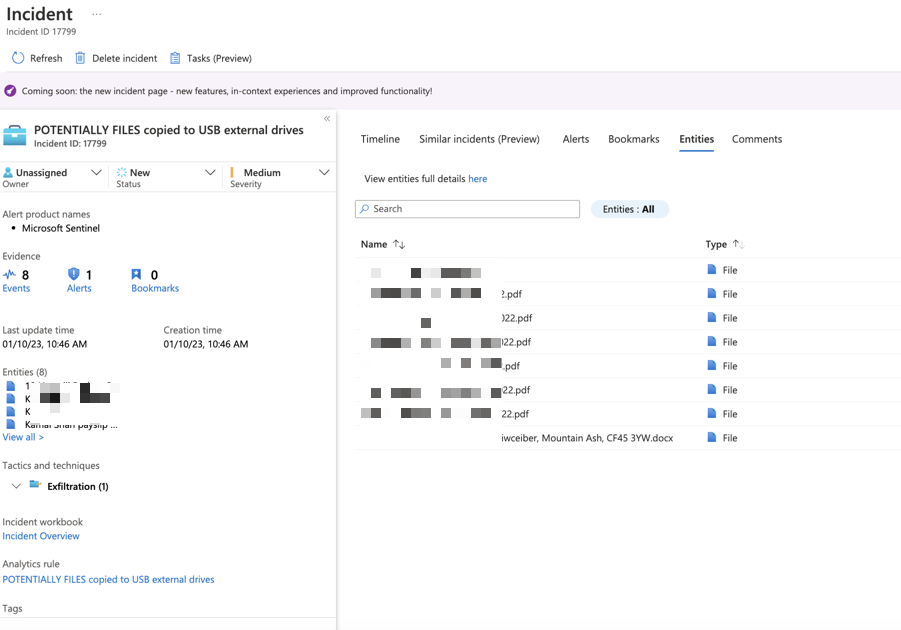This screenshot has width=901, height=630.
Task: Sort entities by Type column arrows
Action: [739, 244]
